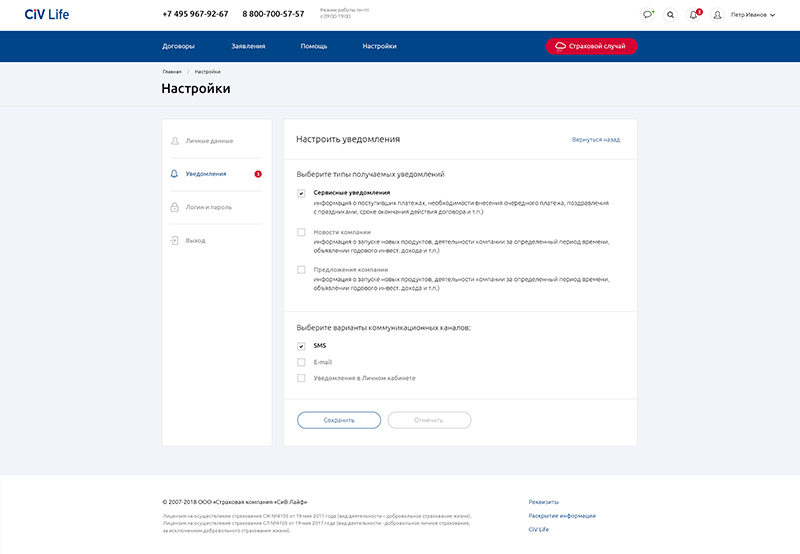Click the user avatar icon
This screenshot has height=554, width=800.
717,15
